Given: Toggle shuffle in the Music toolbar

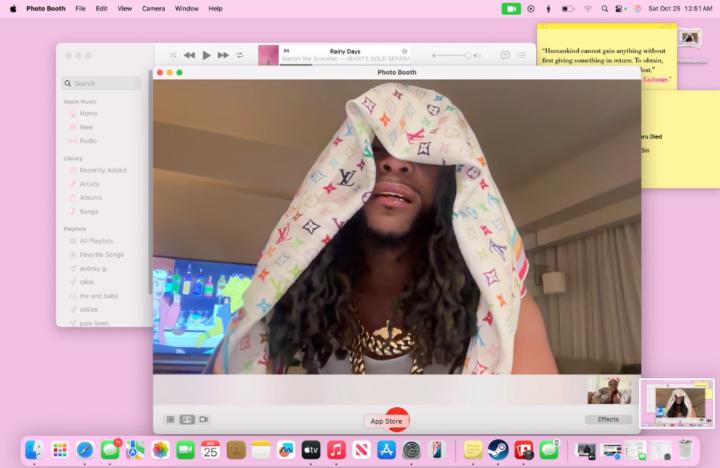Looking at the screenshot, I should 173,55.
